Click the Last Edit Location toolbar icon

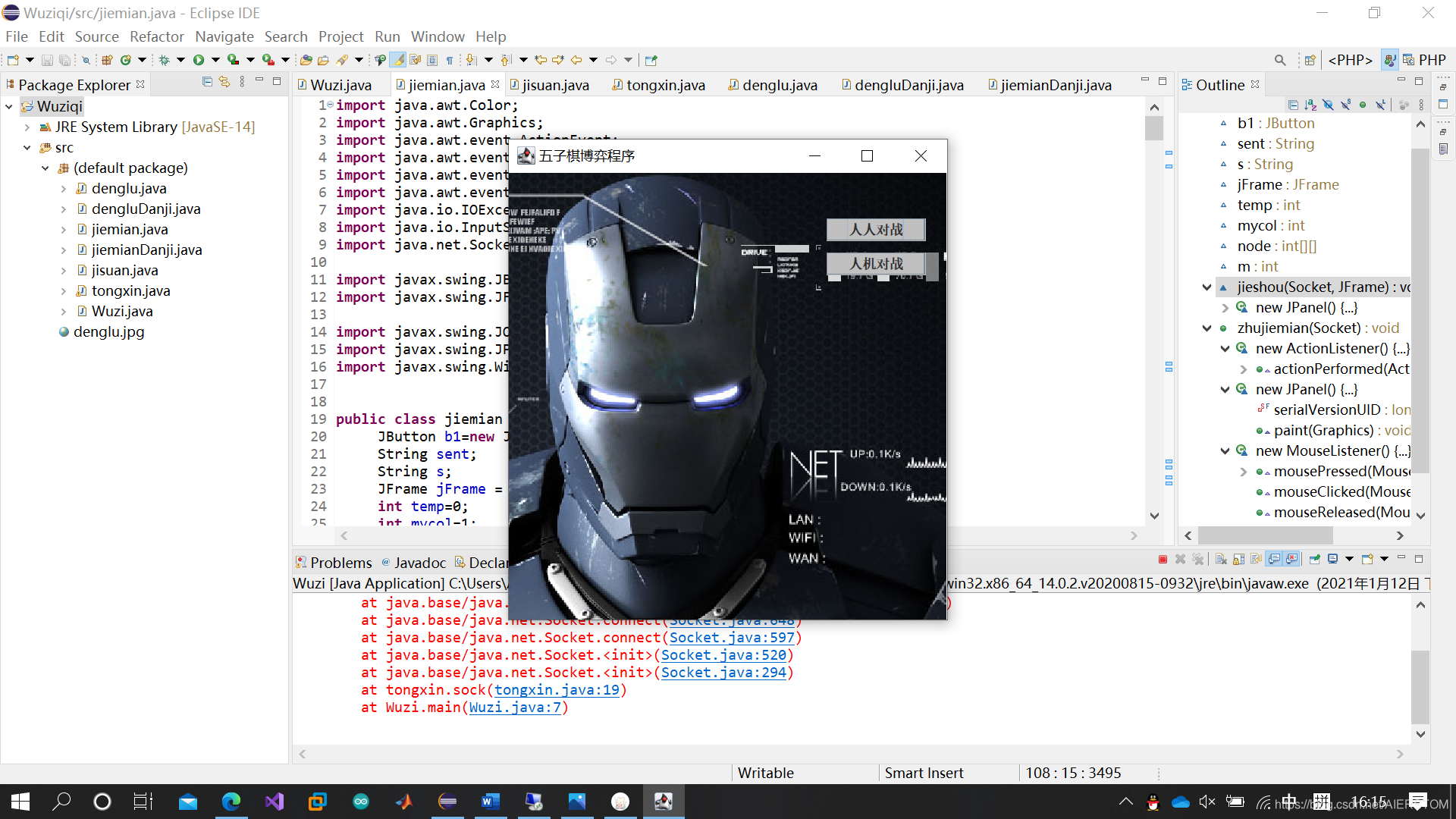tap(541, 60)
